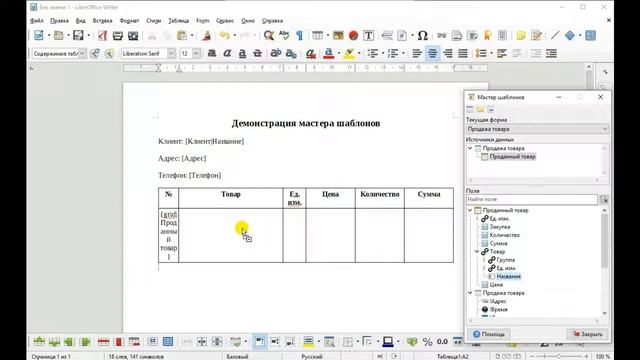This screenshot has width=640, height=360.
Task: Export directly as PDF icon
Action: tap(102, 36)
